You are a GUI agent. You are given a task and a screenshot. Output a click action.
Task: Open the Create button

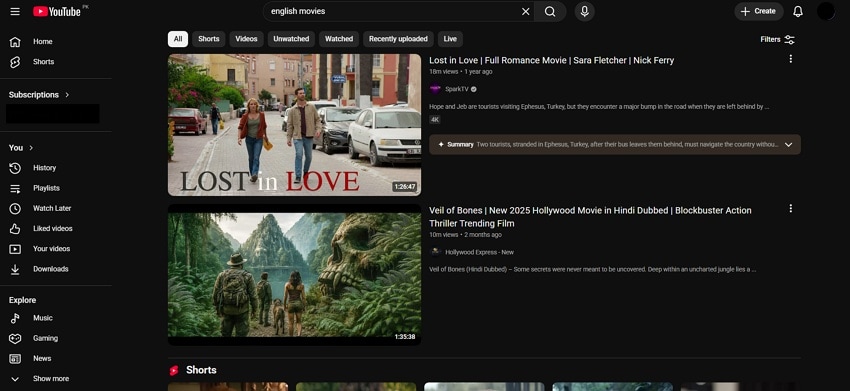pos(758,11)
